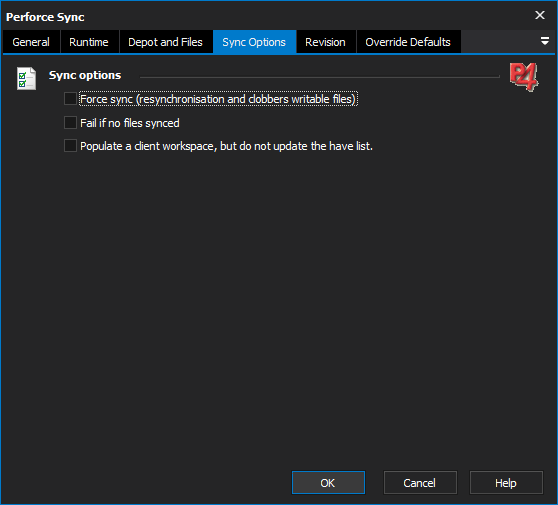Switch to the General tab
Image resolution: width=558 pixels, height=505 pixels.
click(x=31, y=42)
